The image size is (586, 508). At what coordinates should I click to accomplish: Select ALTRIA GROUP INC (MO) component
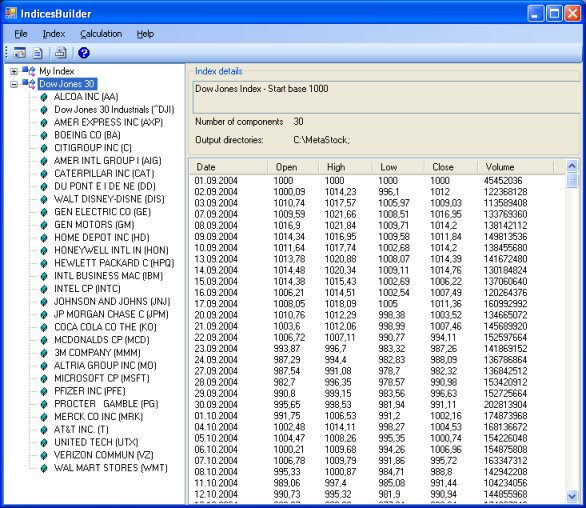[x=105, y=365]
